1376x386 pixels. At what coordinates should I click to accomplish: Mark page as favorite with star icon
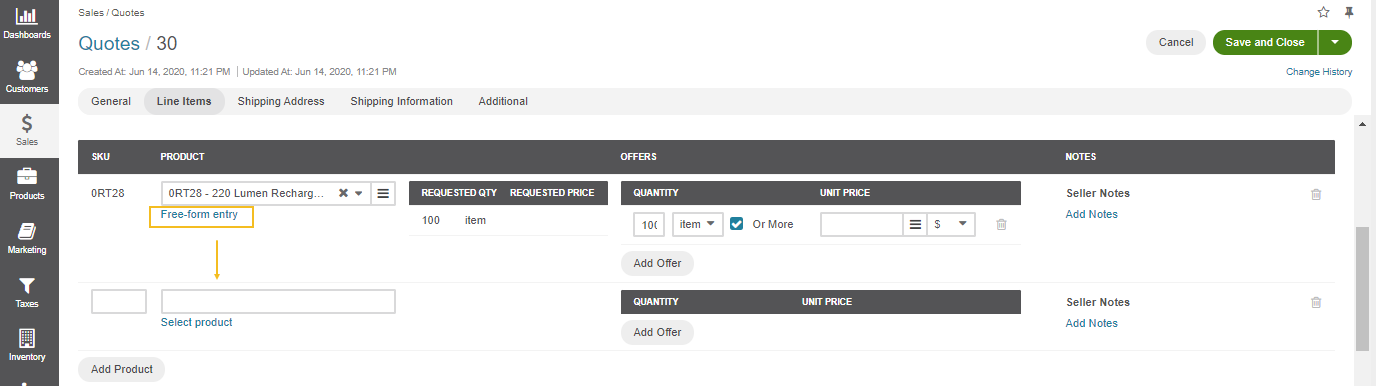pos(1323,12)
